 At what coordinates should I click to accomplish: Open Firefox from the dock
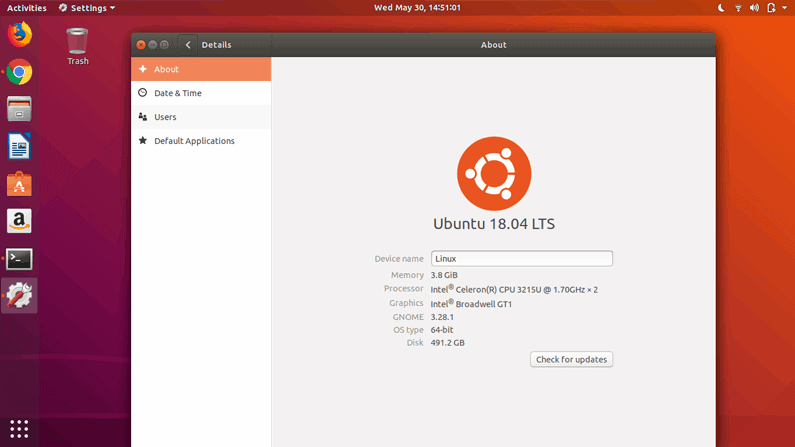tap(20, 34)
